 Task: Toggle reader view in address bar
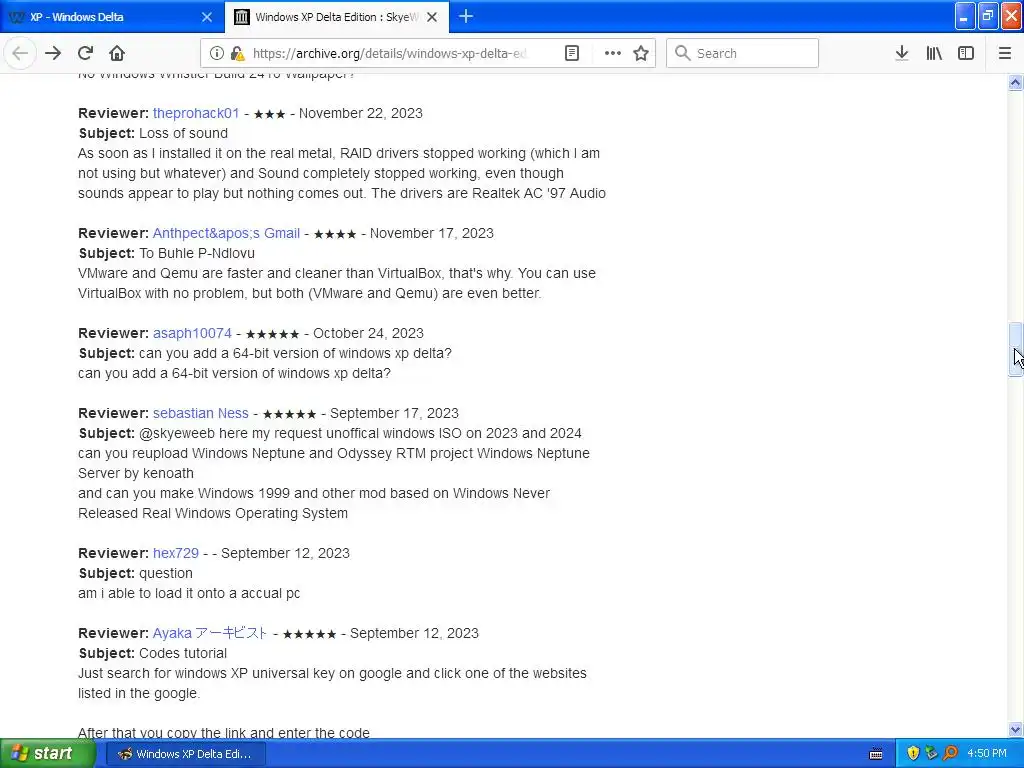[571, 53]
